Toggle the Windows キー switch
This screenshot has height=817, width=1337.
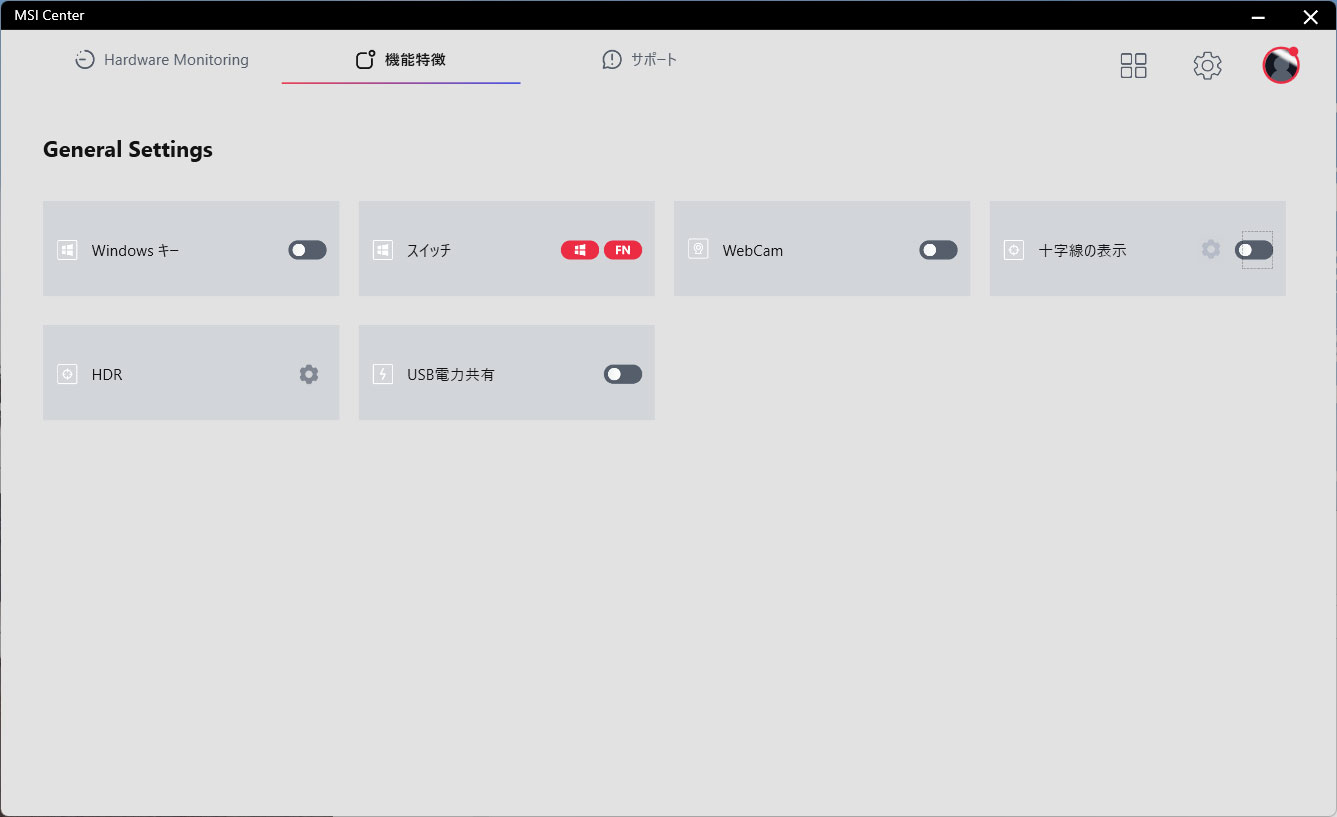[x=307, y=250]
